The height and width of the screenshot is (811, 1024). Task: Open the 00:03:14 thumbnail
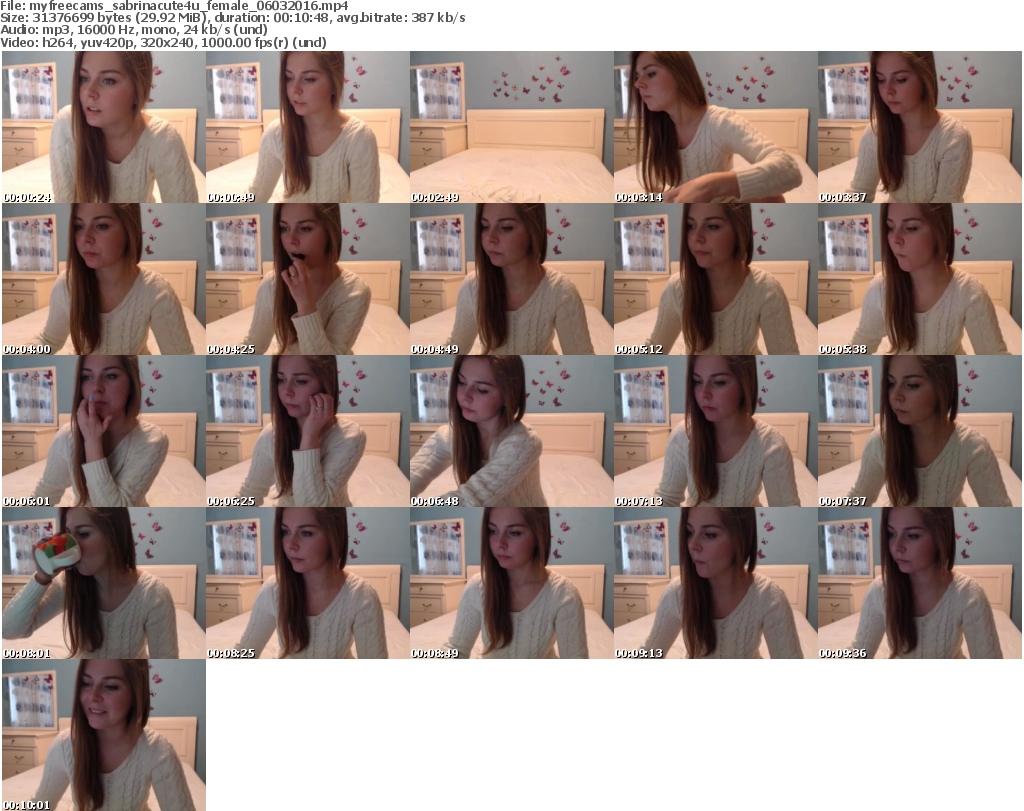715,127
